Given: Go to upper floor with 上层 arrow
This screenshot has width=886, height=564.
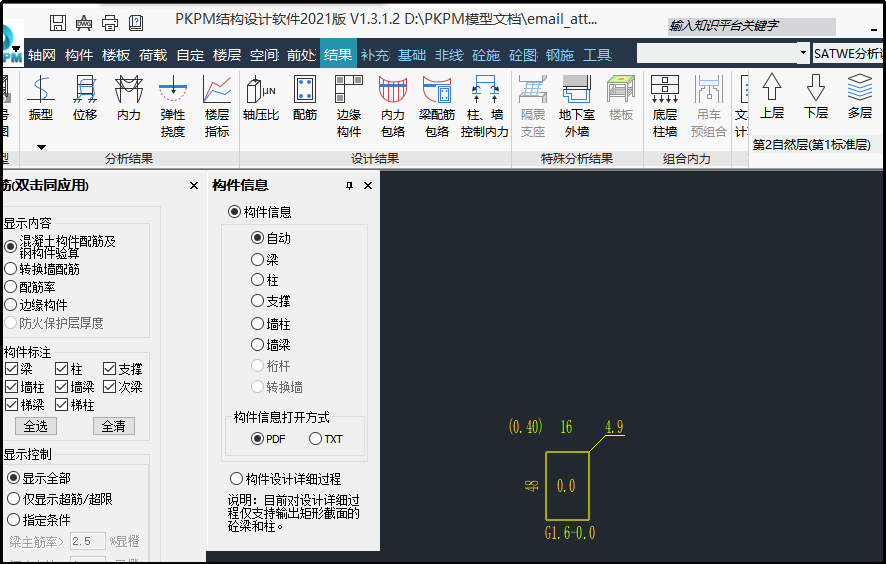Looking at the screenshot, I should coord(772,97).
